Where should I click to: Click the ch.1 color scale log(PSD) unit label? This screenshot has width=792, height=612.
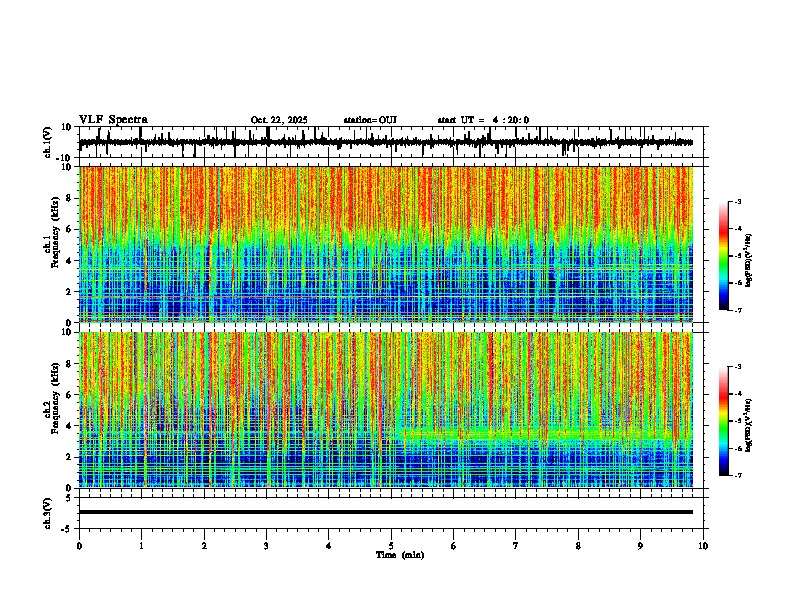point(749,261)
